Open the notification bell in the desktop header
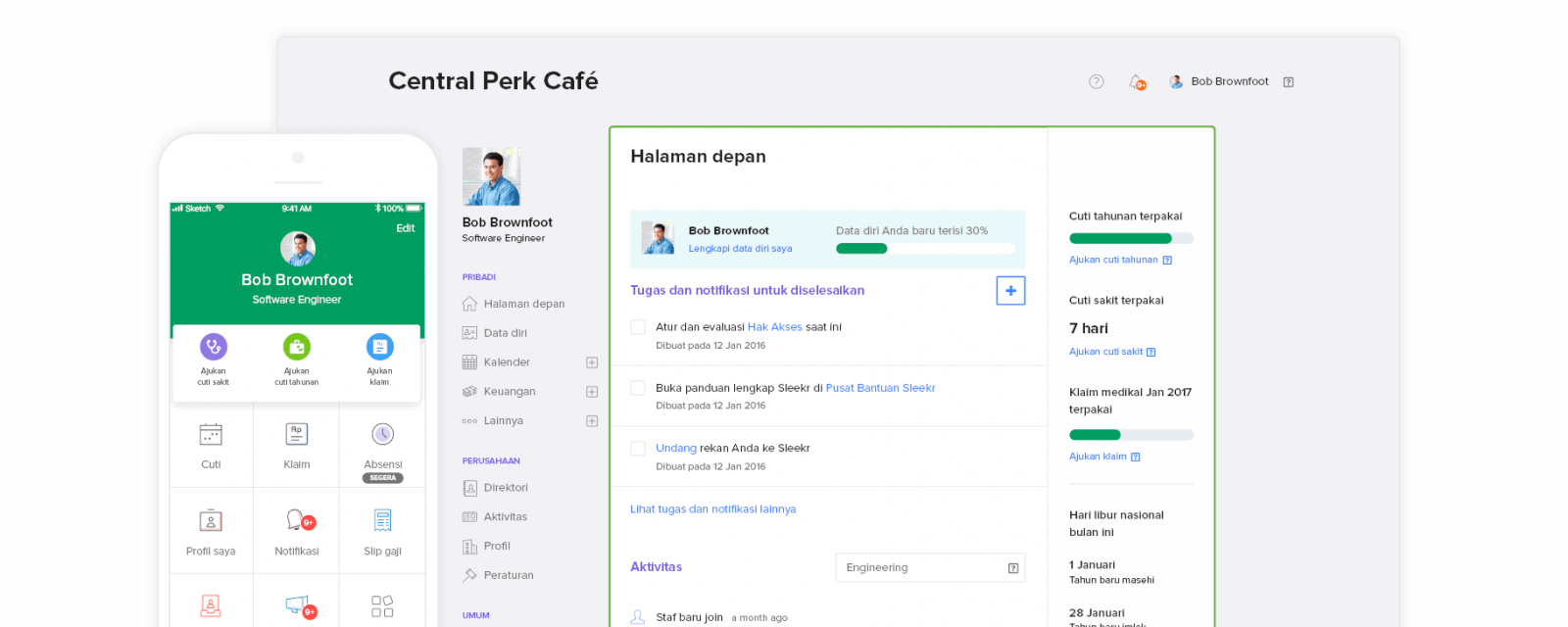 click(x=1137, y=82)
